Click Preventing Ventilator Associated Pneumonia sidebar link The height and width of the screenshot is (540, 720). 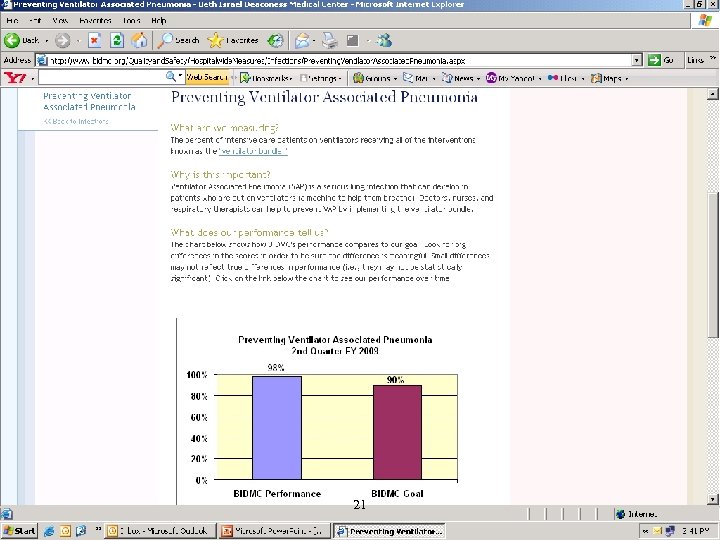tap(89, 101)
